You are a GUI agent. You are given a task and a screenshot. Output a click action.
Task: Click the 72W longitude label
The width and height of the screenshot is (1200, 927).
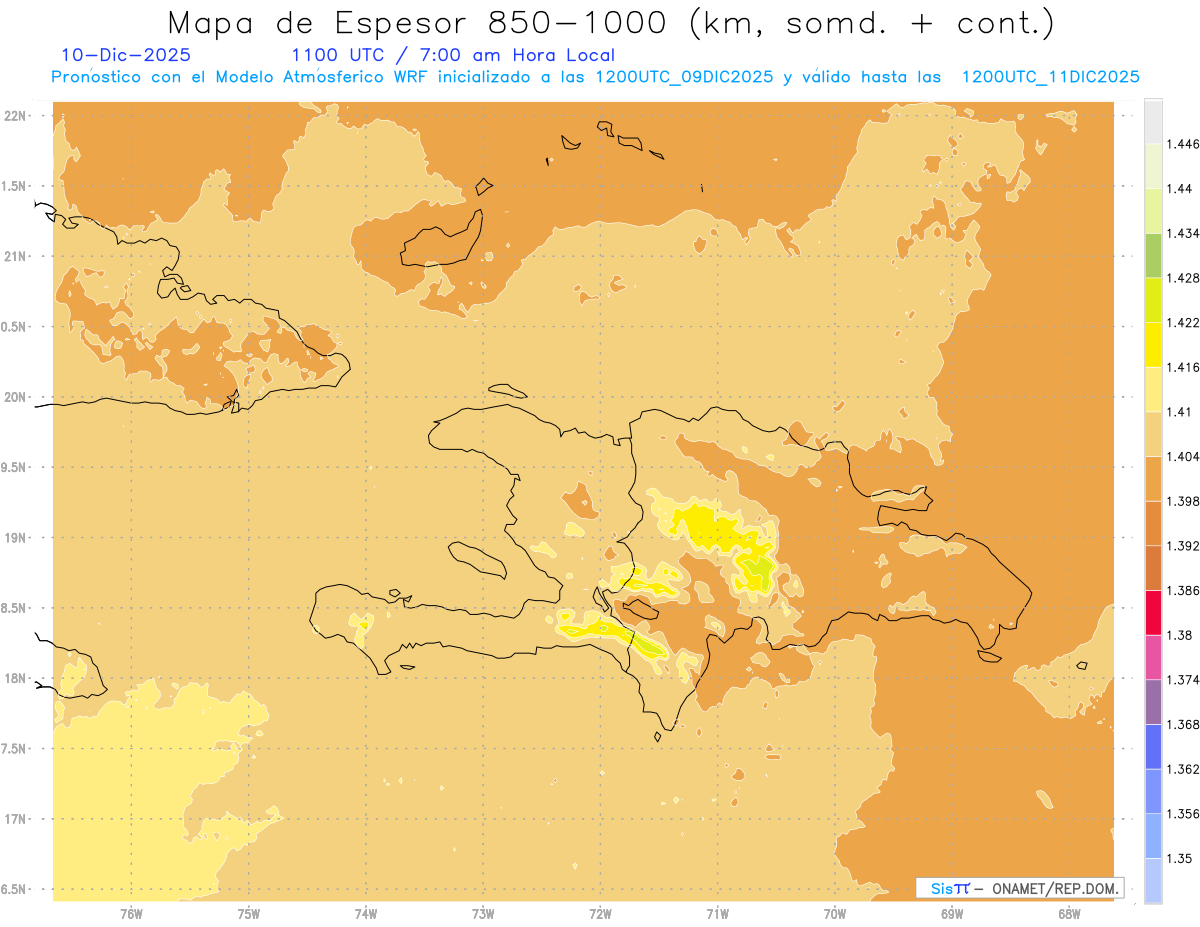point(600,914)
